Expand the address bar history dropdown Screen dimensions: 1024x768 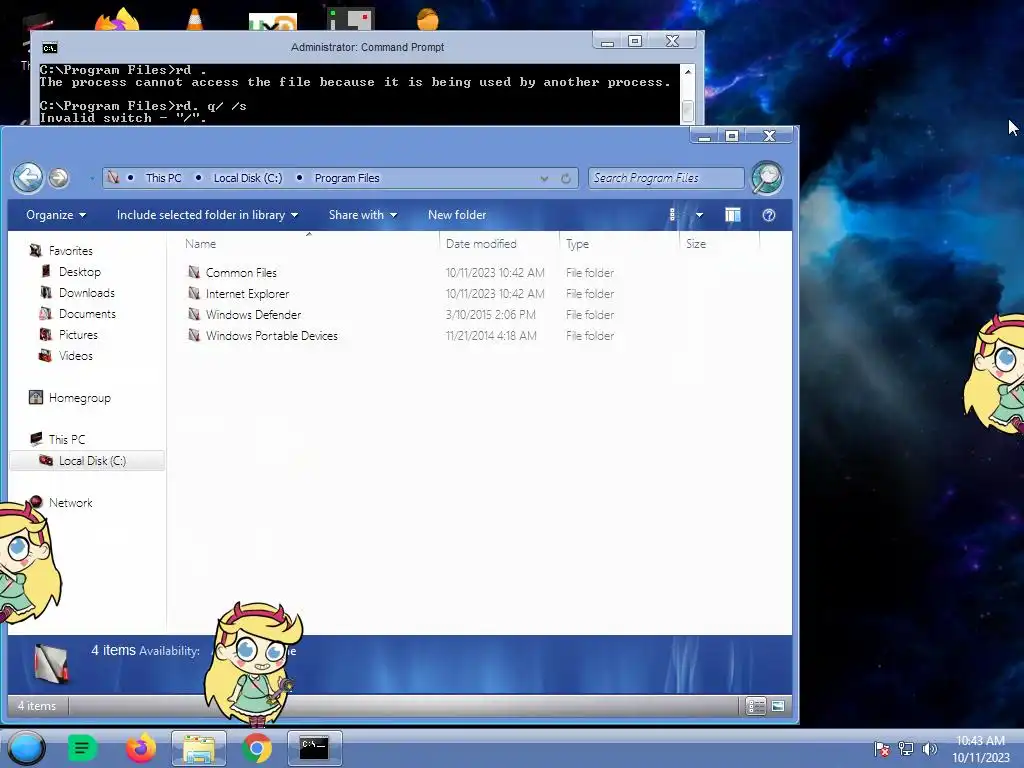(x=544, y=178)
